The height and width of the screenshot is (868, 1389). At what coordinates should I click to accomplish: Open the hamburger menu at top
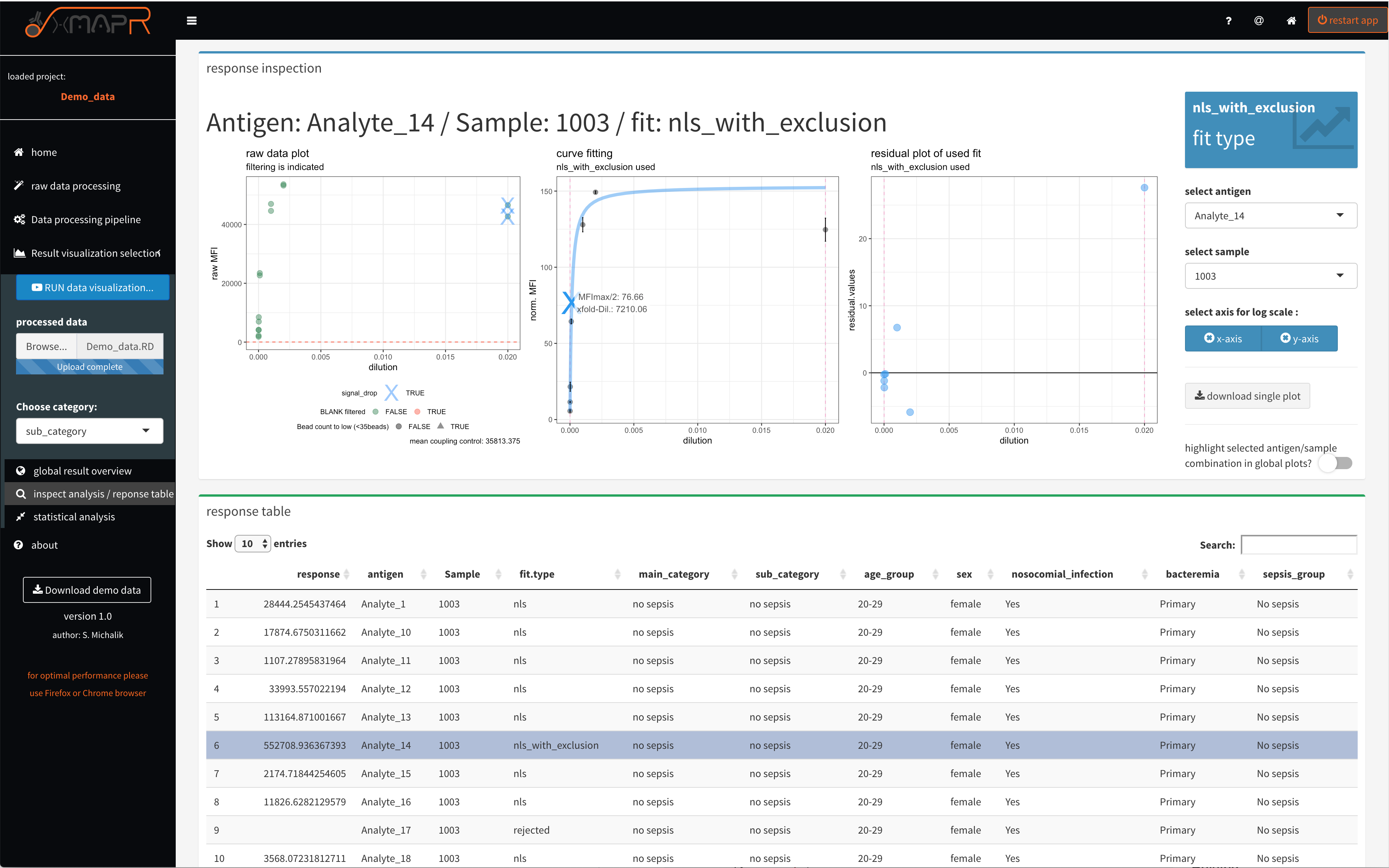tap(192, 20)
